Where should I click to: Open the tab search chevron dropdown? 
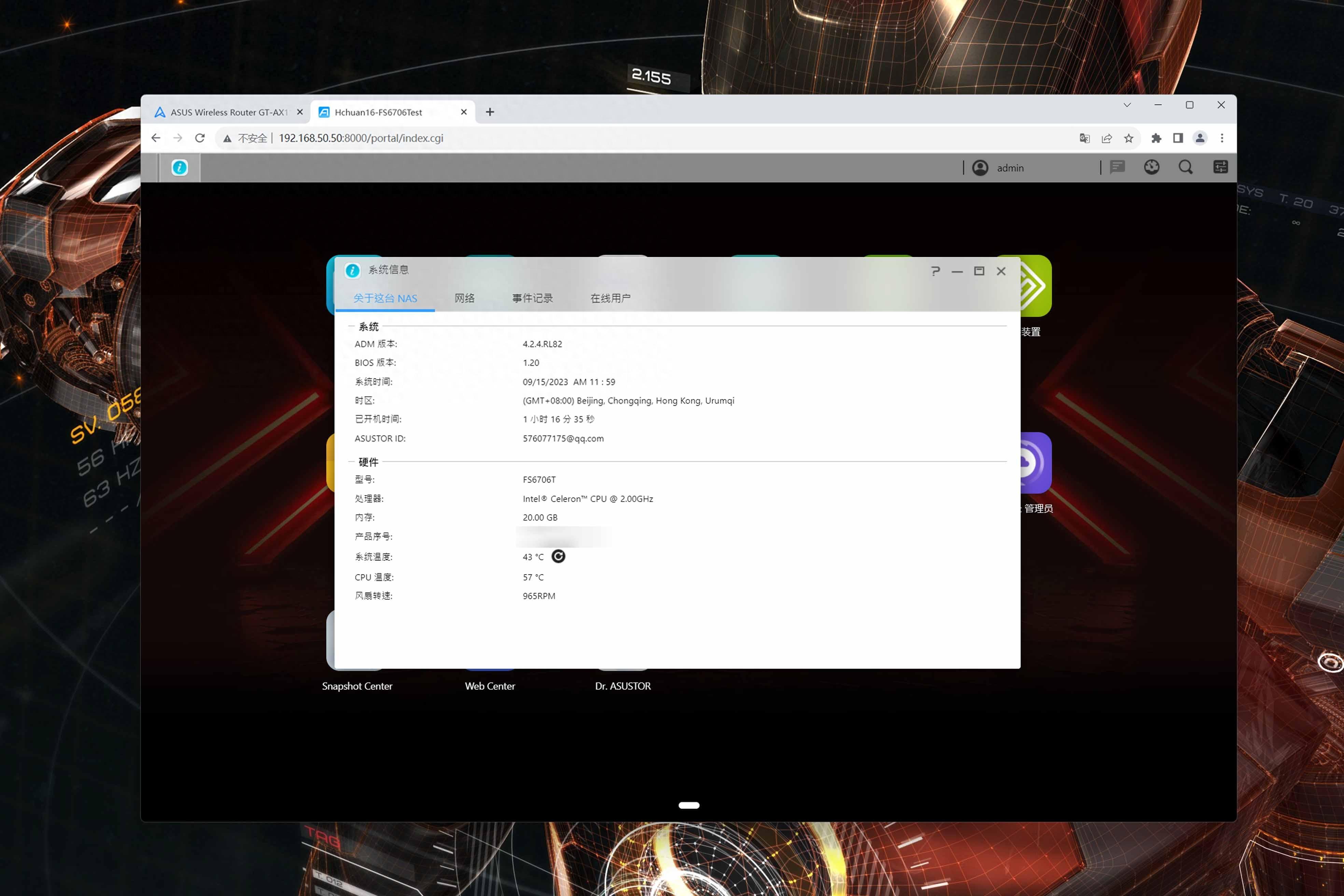tap(1128, 105)
